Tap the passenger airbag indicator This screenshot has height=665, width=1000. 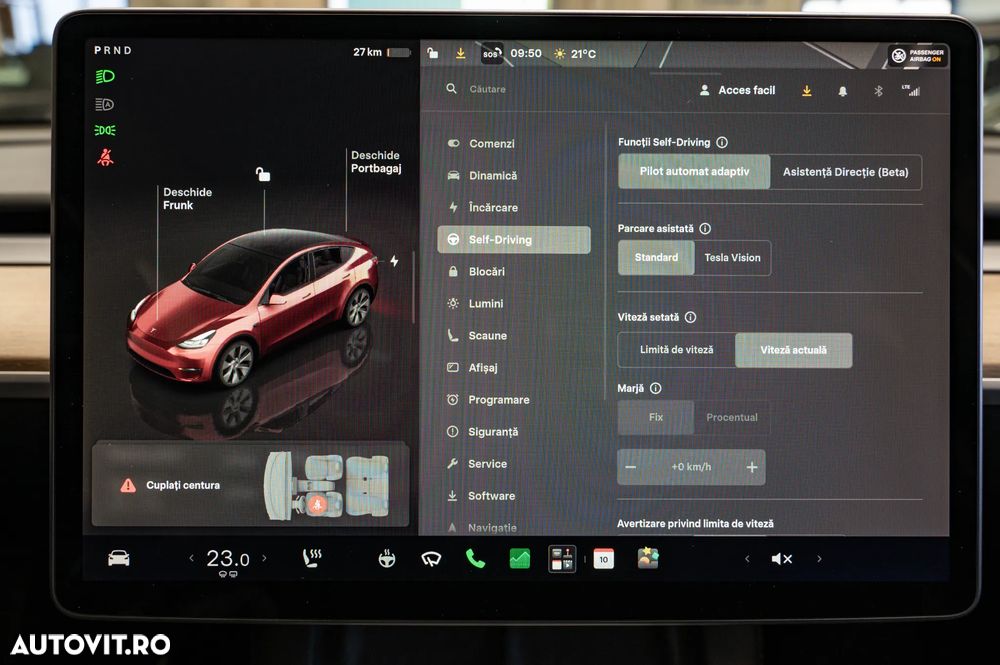pos(918,55)
